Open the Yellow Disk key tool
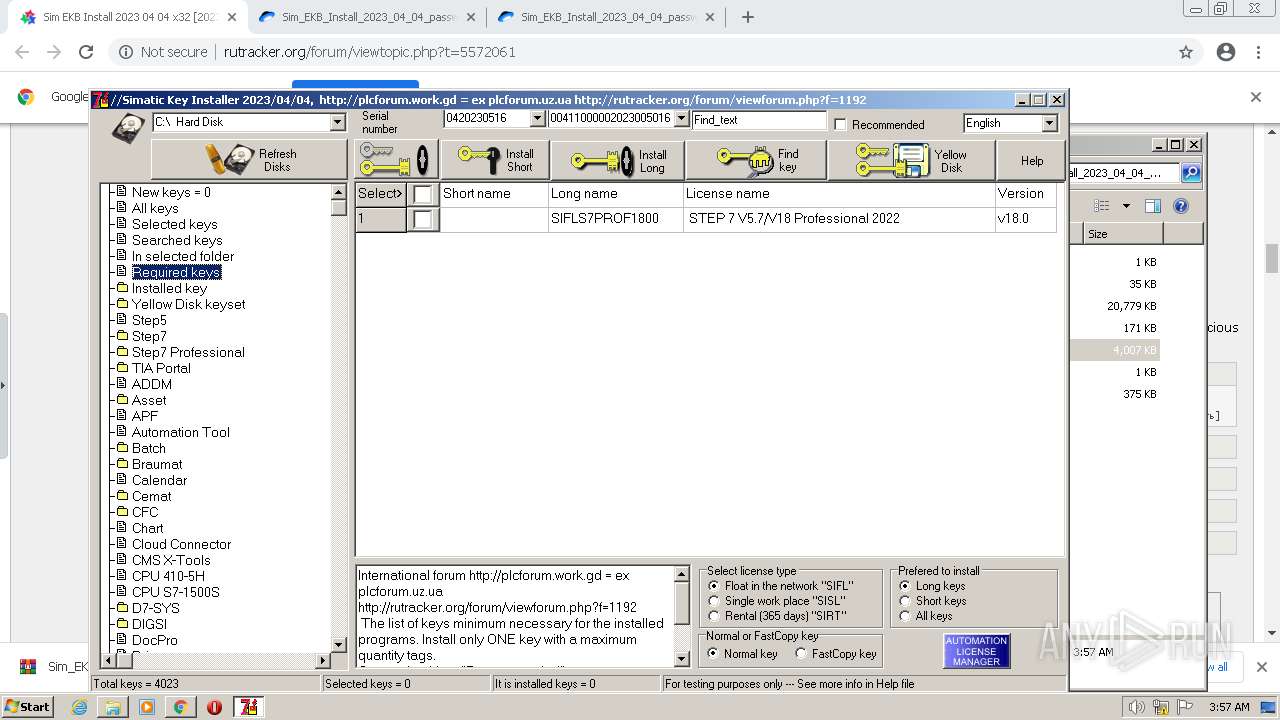Screen dimensions: 1280x720 [911, 160]
